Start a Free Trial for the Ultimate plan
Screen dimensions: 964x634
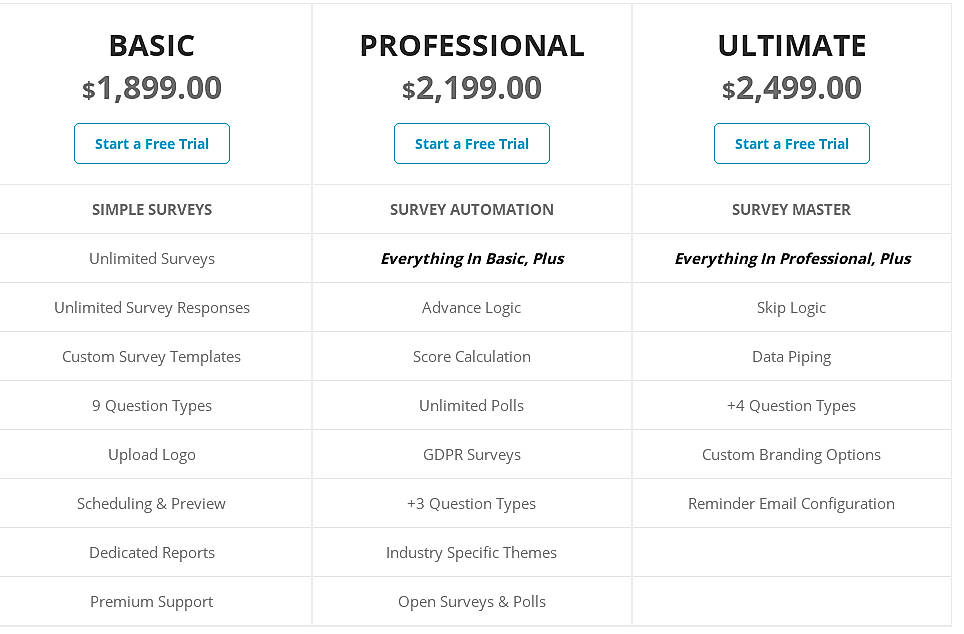click(x=791, y=143)
